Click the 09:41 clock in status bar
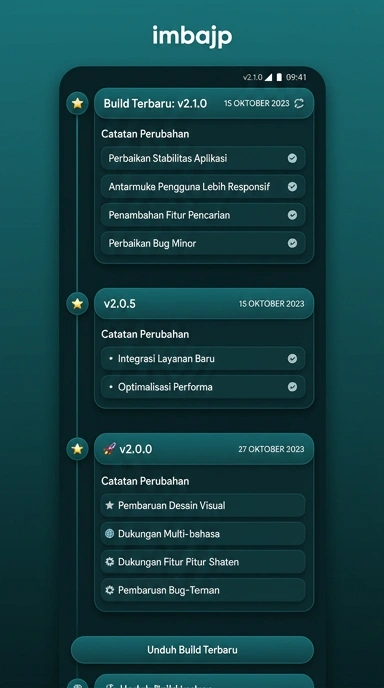The image size is (384, 688). (x=296, y=77)
